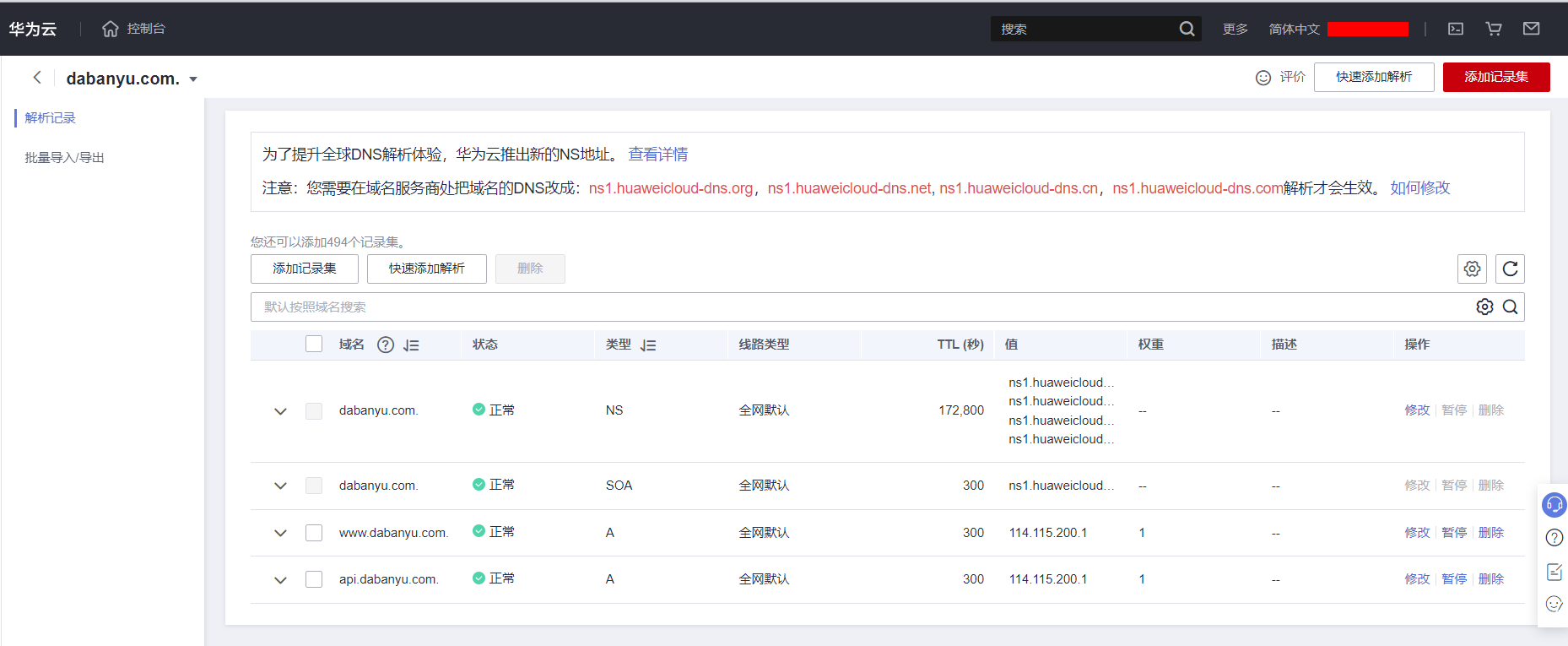Screen dimensions: 1568x646
Task: Click the TTL value 172,800
Action: point(961,410)
